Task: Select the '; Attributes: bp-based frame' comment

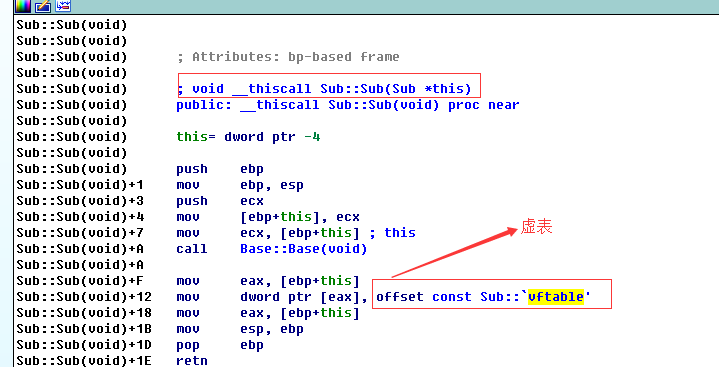Action: [x=288, y=57]
